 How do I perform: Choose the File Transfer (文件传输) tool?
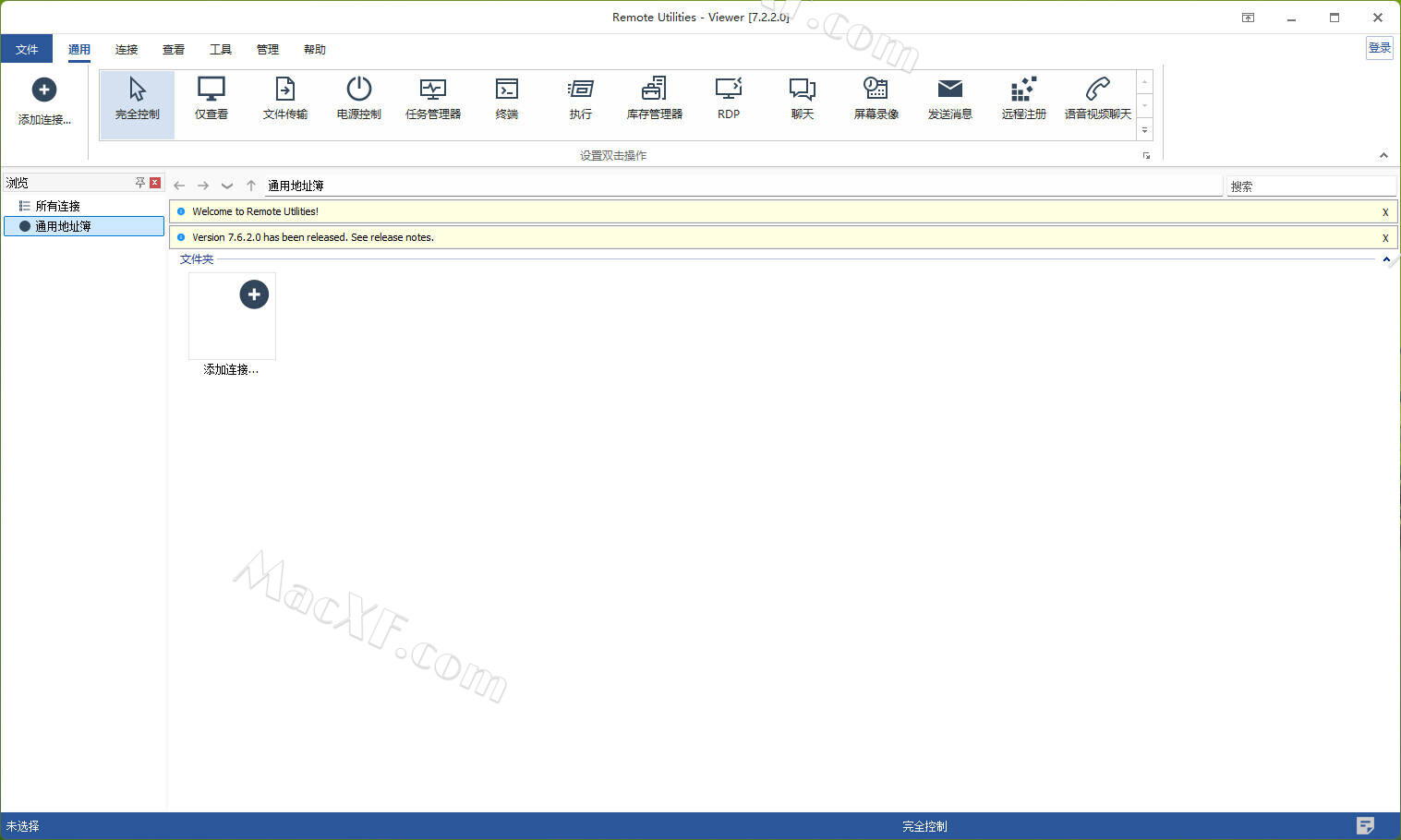tap(285, 100)
